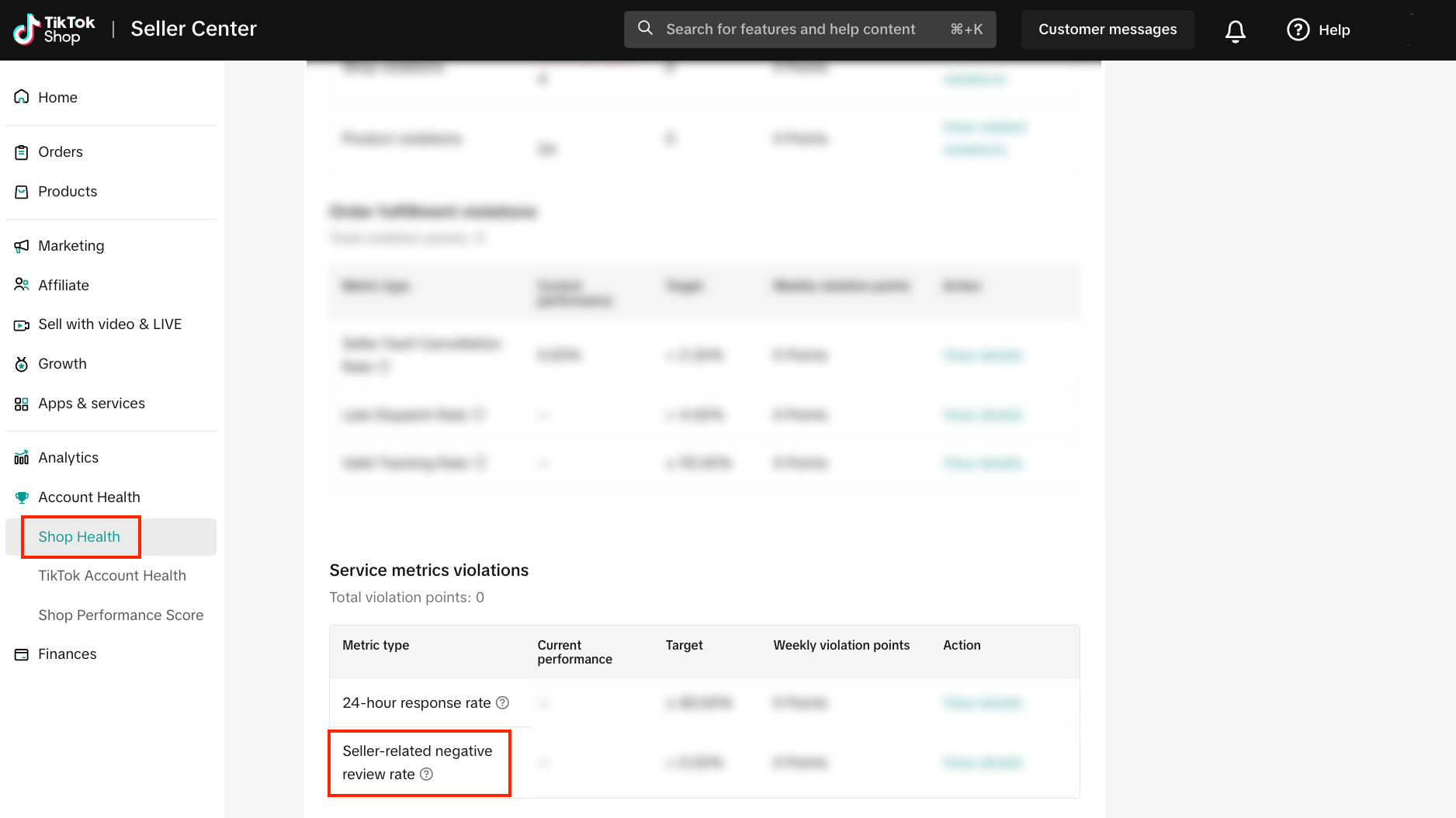The height and width of the screenshot is (818, 1456).
Task: Expand the Finances menu
Action: (x=68, y=654)
